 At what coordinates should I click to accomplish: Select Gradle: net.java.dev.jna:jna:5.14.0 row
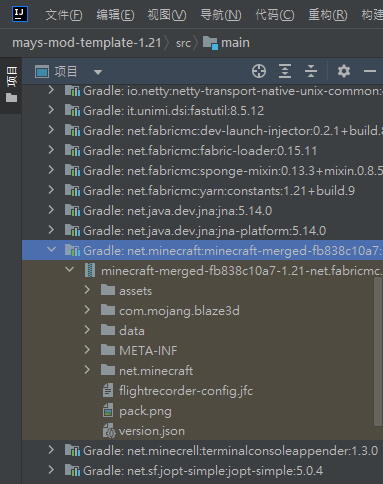[x=202, y=210]
